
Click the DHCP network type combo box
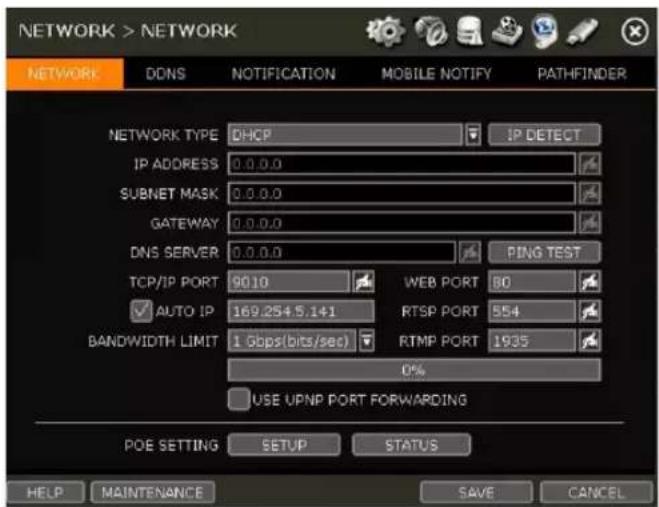345,135
